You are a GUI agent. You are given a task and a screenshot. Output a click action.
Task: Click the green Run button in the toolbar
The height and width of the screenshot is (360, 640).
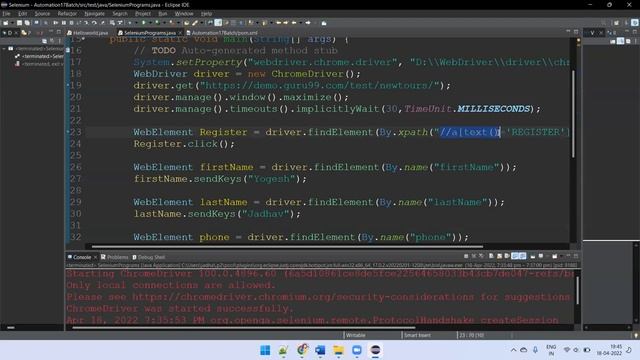point(144,23)
